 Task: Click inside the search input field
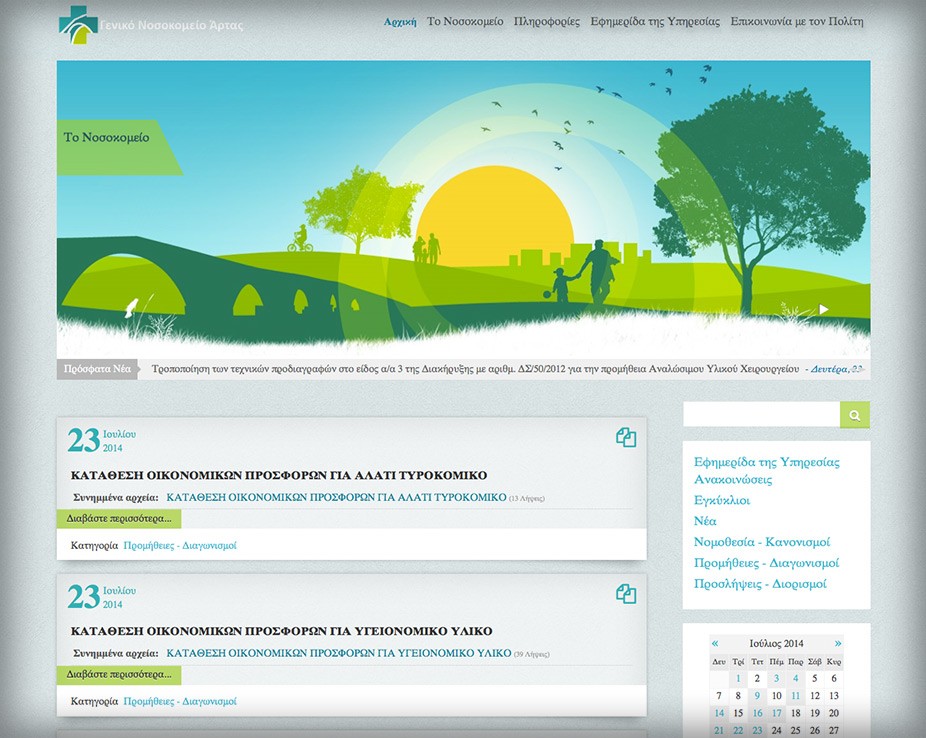[762, 414]
